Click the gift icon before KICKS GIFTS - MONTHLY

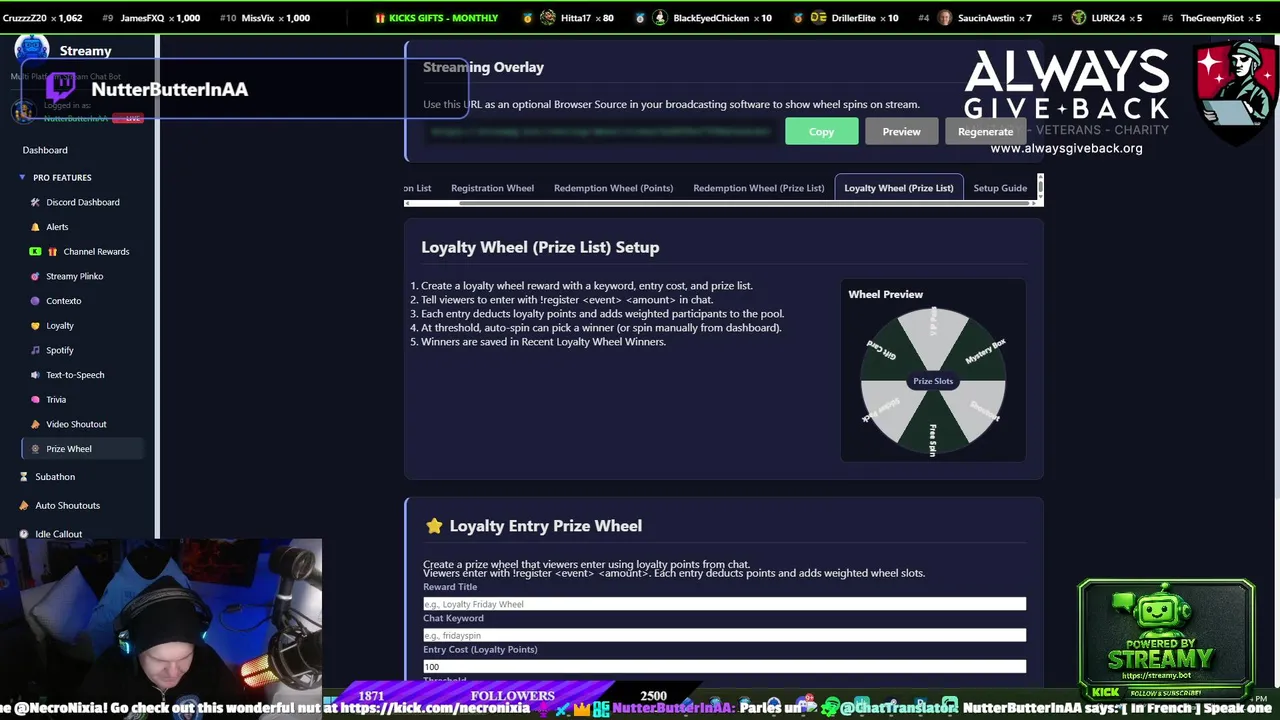pyautogui.click(x=380, y=18)
